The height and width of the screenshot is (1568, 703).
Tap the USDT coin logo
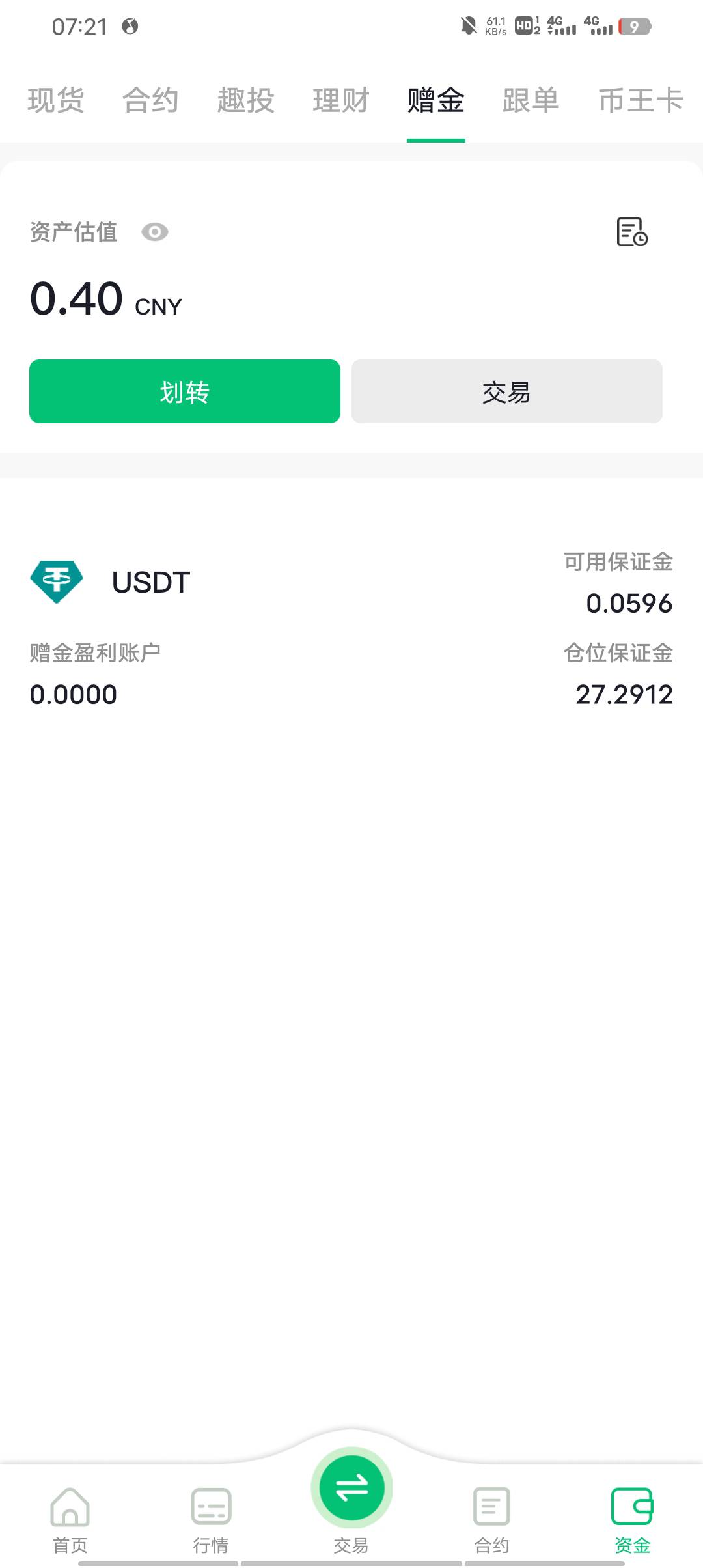57,581
